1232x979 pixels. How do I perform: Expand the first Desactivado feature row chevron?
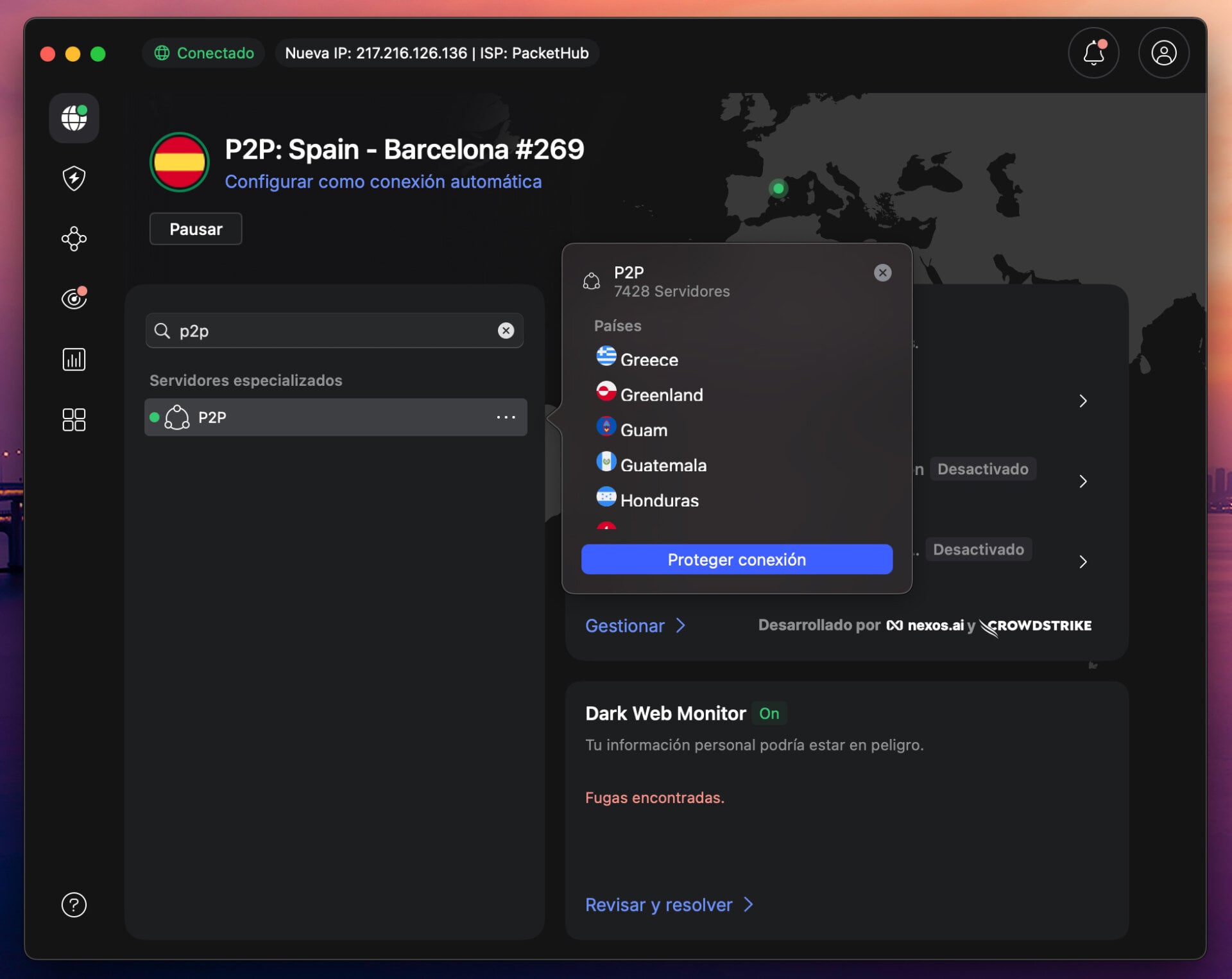[x=1083, y=481]
